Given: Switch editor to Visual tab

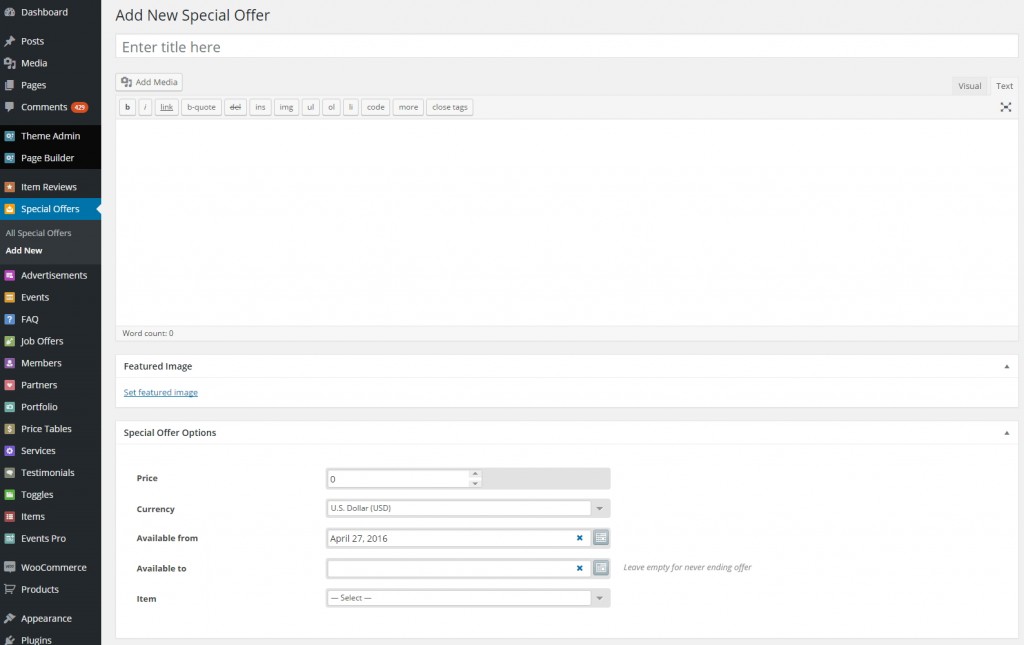Looking at the screenshot, I should click(x=970, y=86).
